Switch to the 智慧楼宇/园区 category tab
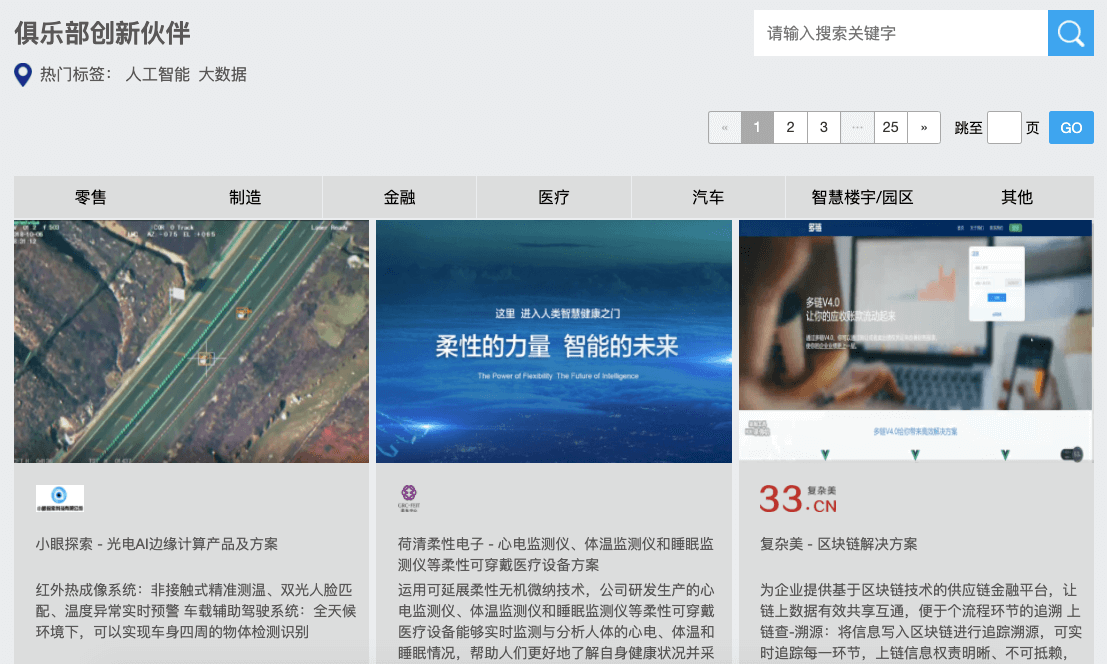The image size is (1107, 664). tap(863, 198)
